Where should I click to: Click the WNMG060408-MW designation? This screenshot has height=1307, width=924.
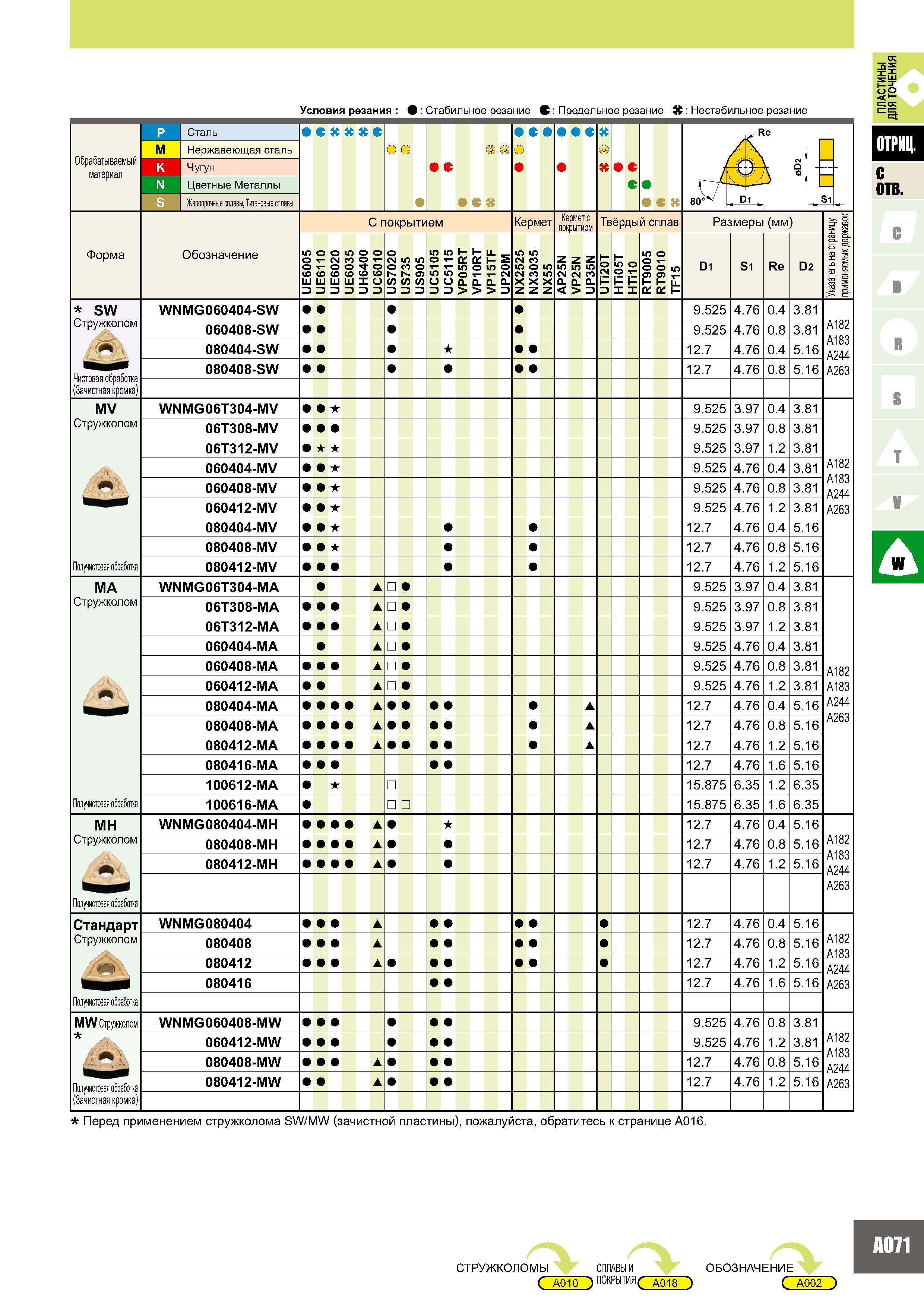pos(220,1022)
